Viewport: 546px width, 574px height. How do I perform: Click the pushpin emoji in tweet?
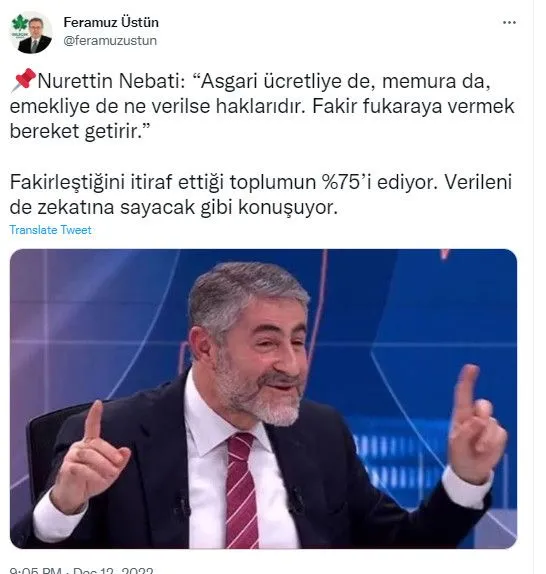point(24,80)
